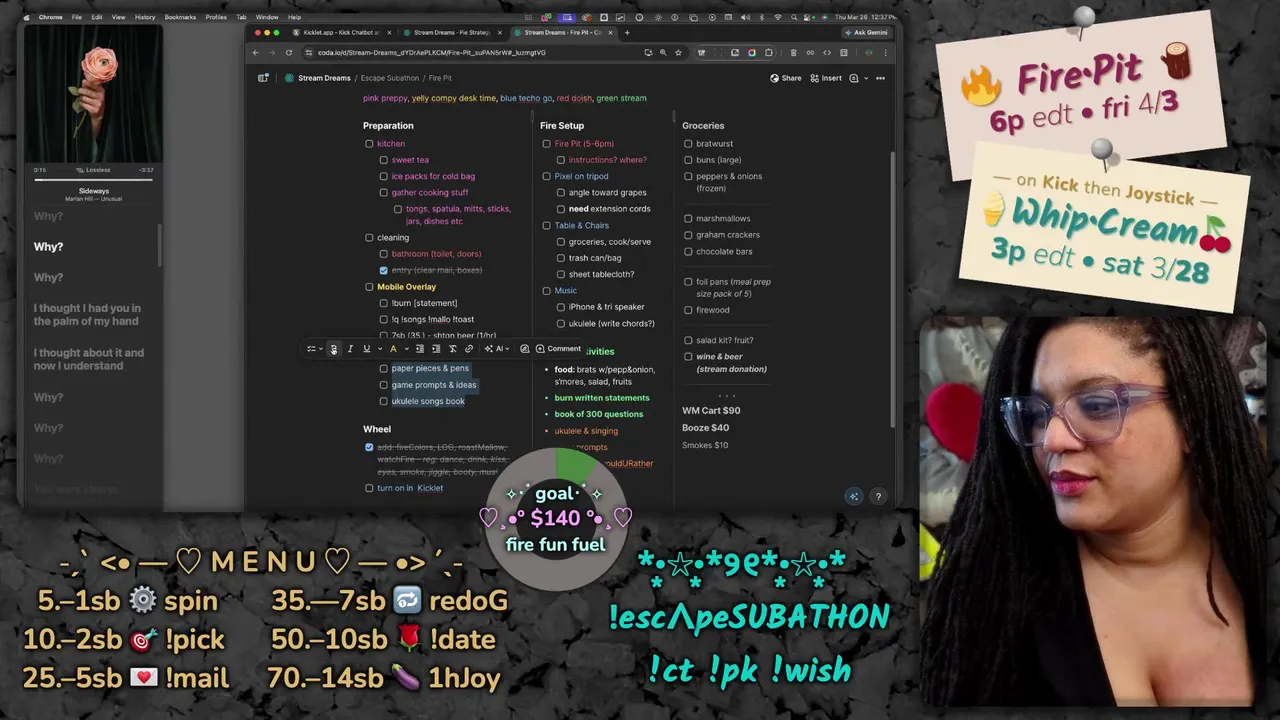This screenshot has height=720, width=1280.
Task: Open Stream Dreams breadcrumb link
Action: point(324,78)
